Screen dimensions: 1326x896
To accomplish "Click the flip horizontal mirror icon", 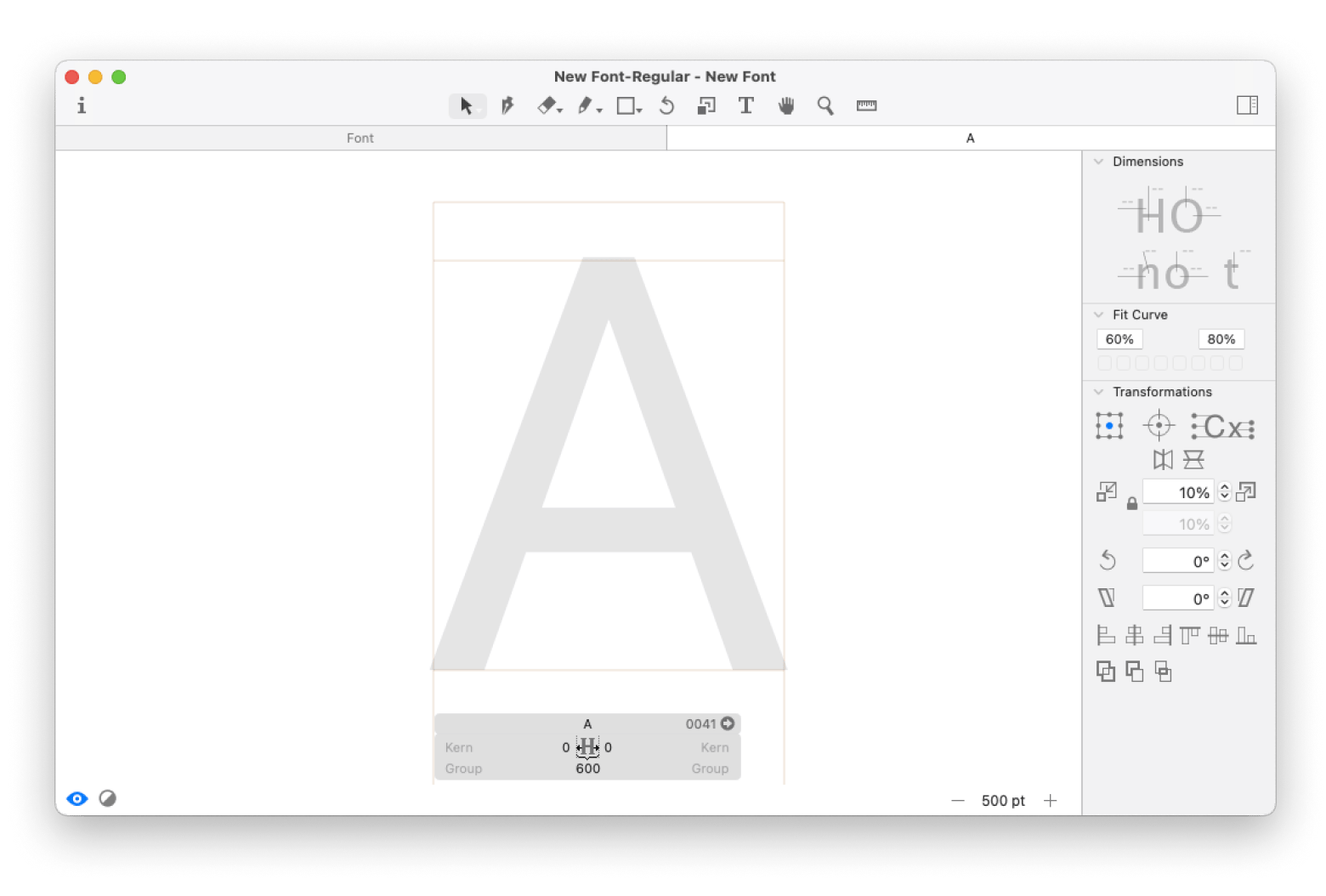I will coord(1163,460).
